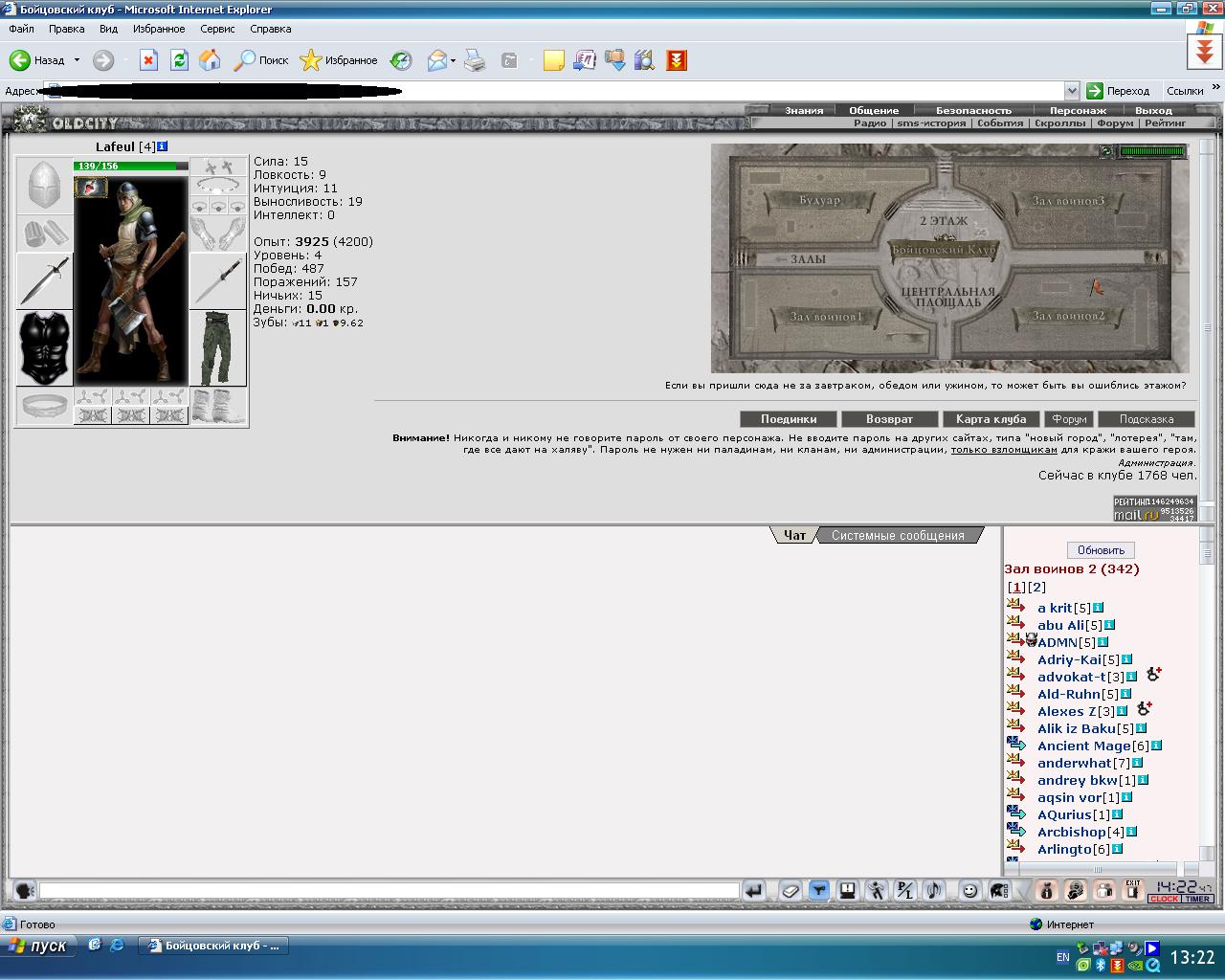
Task: Click the IE Stop loading icon
Action: [x=148, y=60]
